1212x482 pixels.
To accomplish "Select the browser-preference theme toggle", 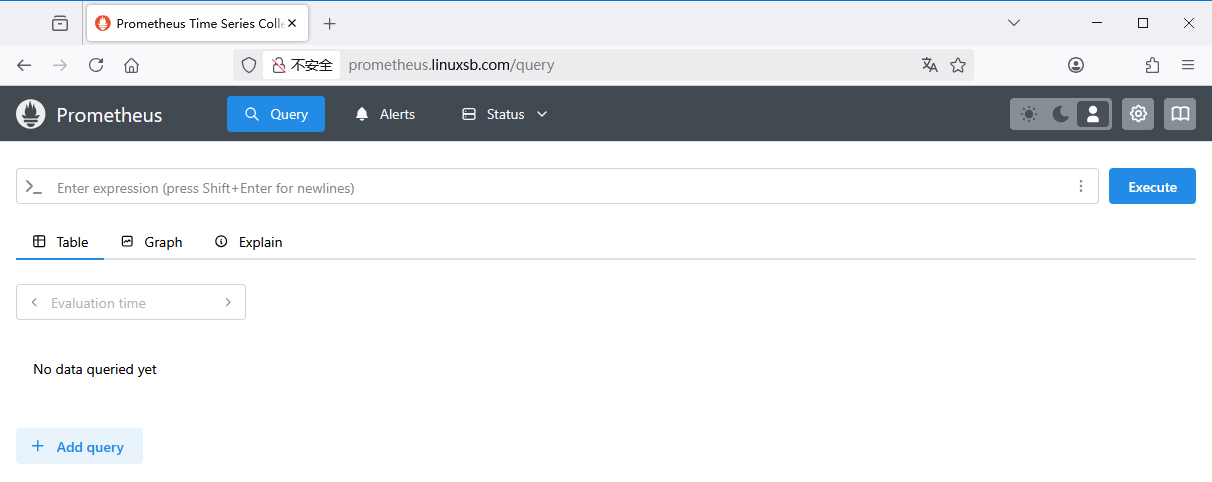I will tap(1093, 114).
